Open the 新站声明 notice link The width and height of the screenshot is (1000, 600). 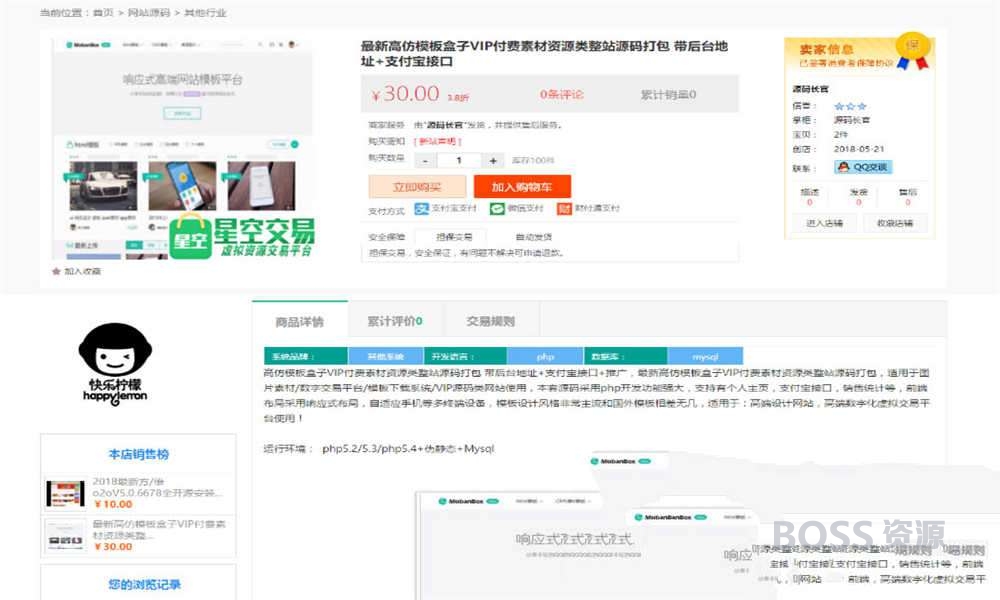coord(438,142)
